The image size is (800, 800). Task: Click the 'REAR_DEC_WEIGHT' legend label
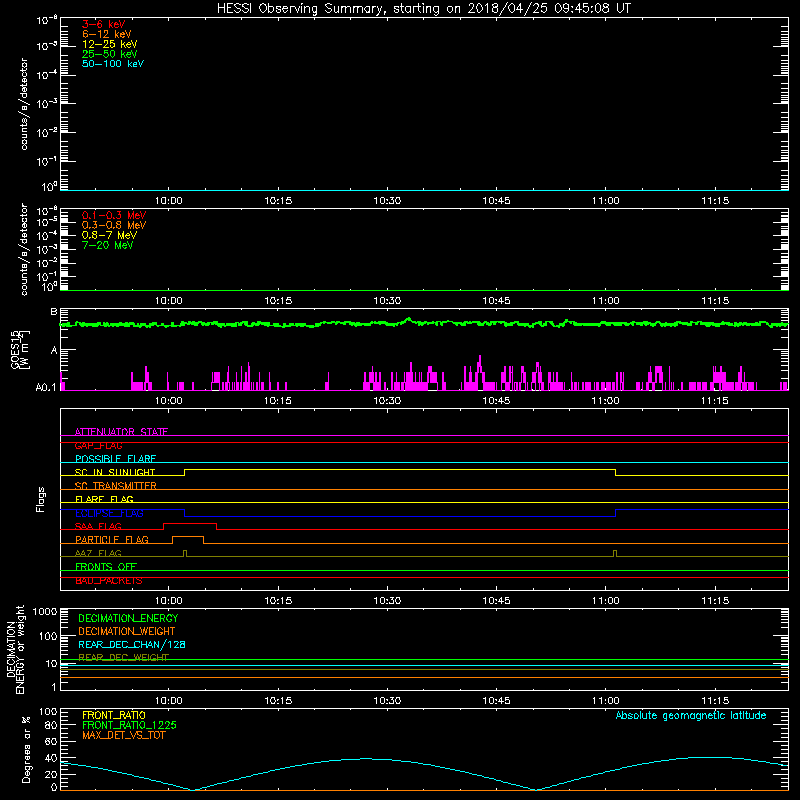click(123, 658)
